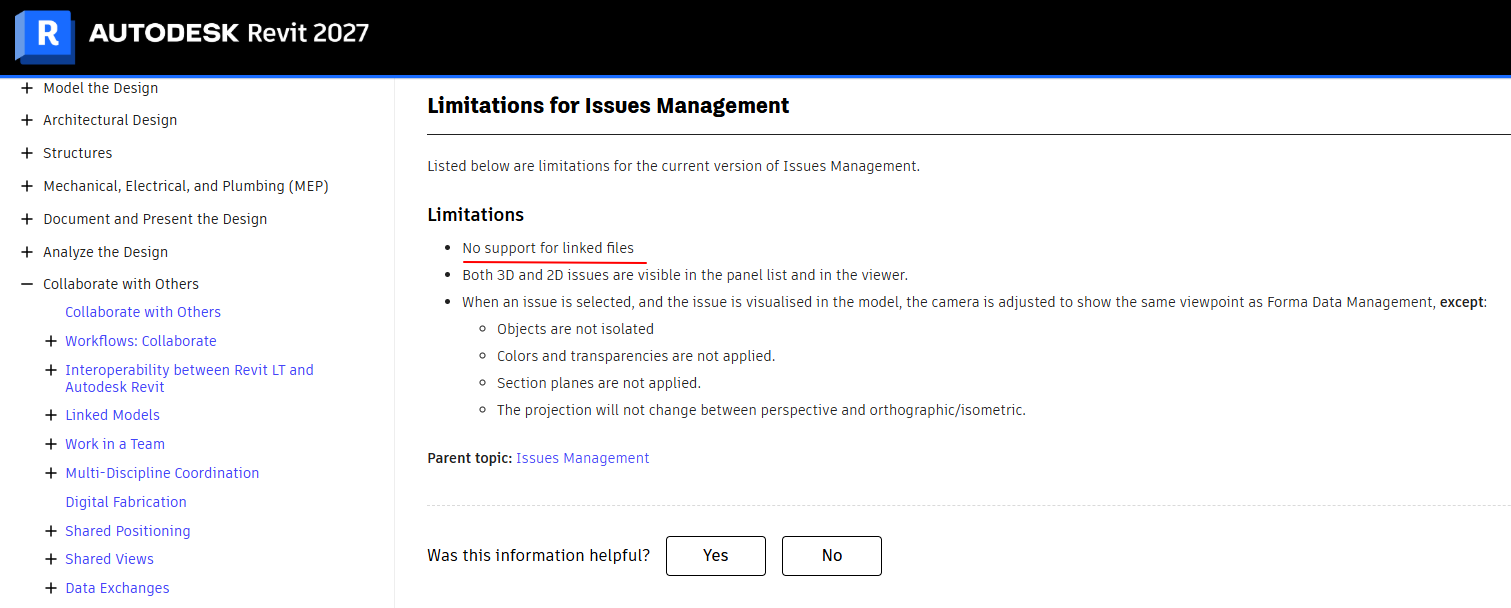Image resolution: width=1511 pixels, height=608 pixels.
Task: Click the Autodesk Revit logo icon
Action: [44, 37]
